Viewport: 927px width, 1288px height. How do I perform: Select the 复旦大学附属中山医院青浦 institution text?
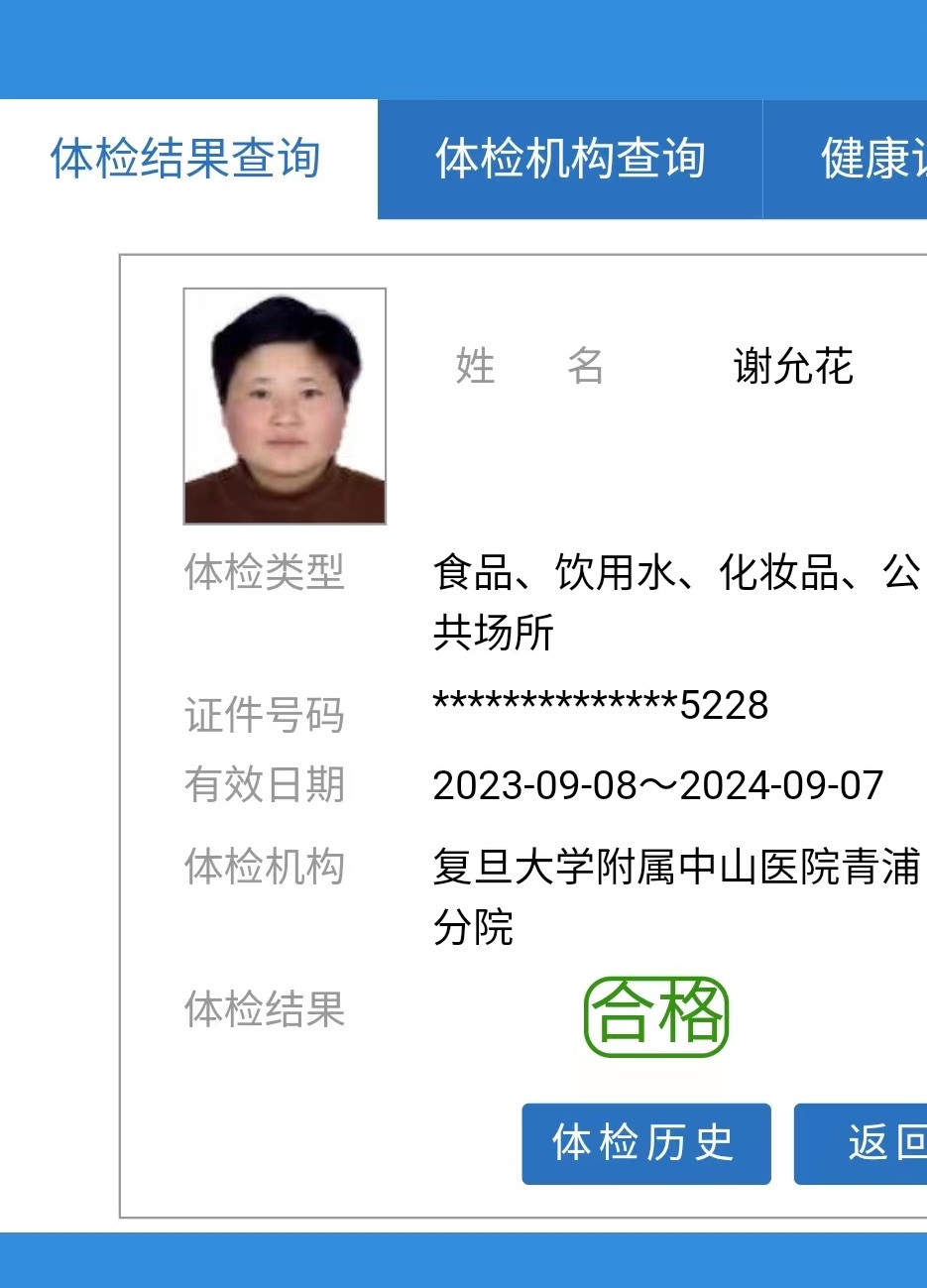coord(677,867)
